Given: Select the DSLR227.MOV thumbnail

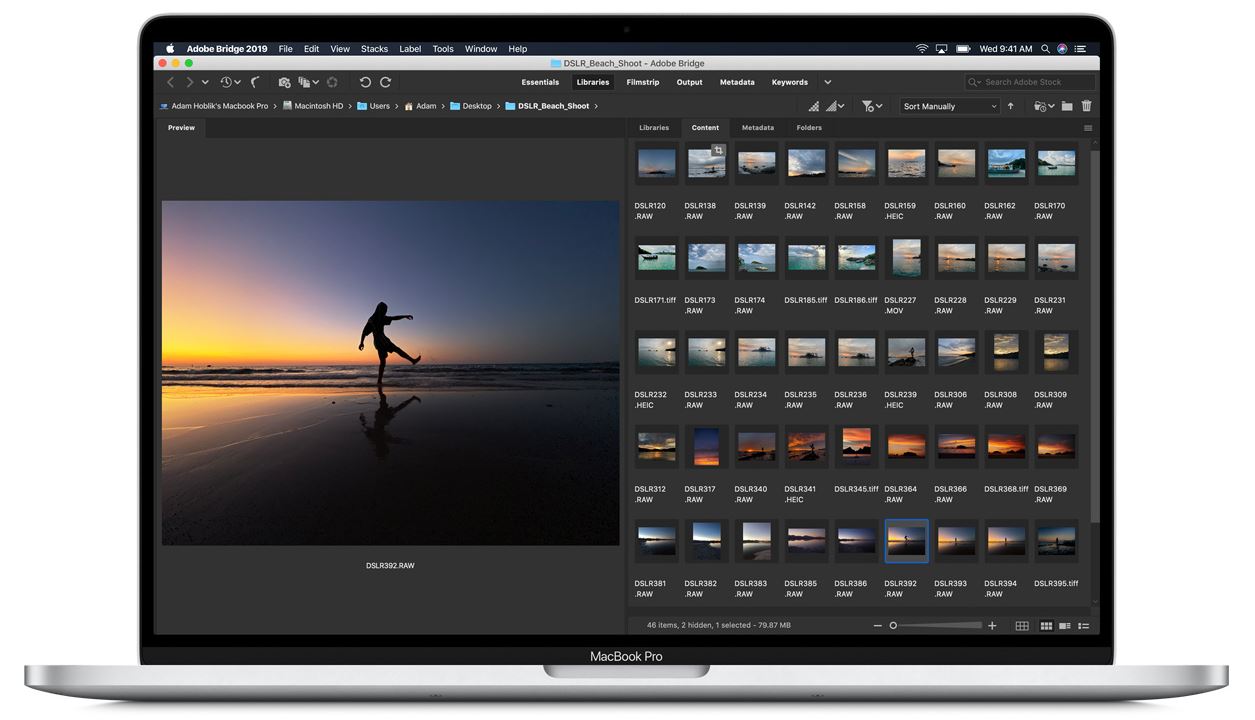Looking at the screenshot, I should 906,258.
